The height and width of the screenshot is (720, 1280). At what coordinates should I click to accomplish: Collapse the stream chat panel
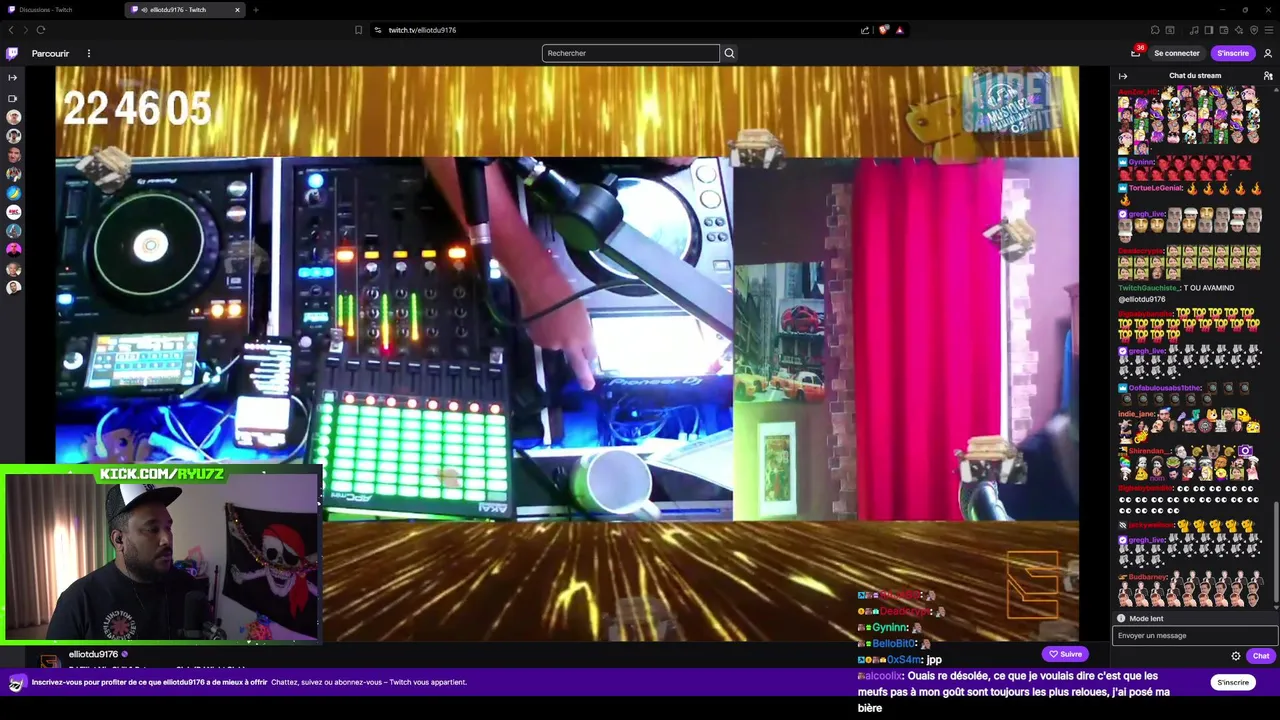pos(1123,76)
